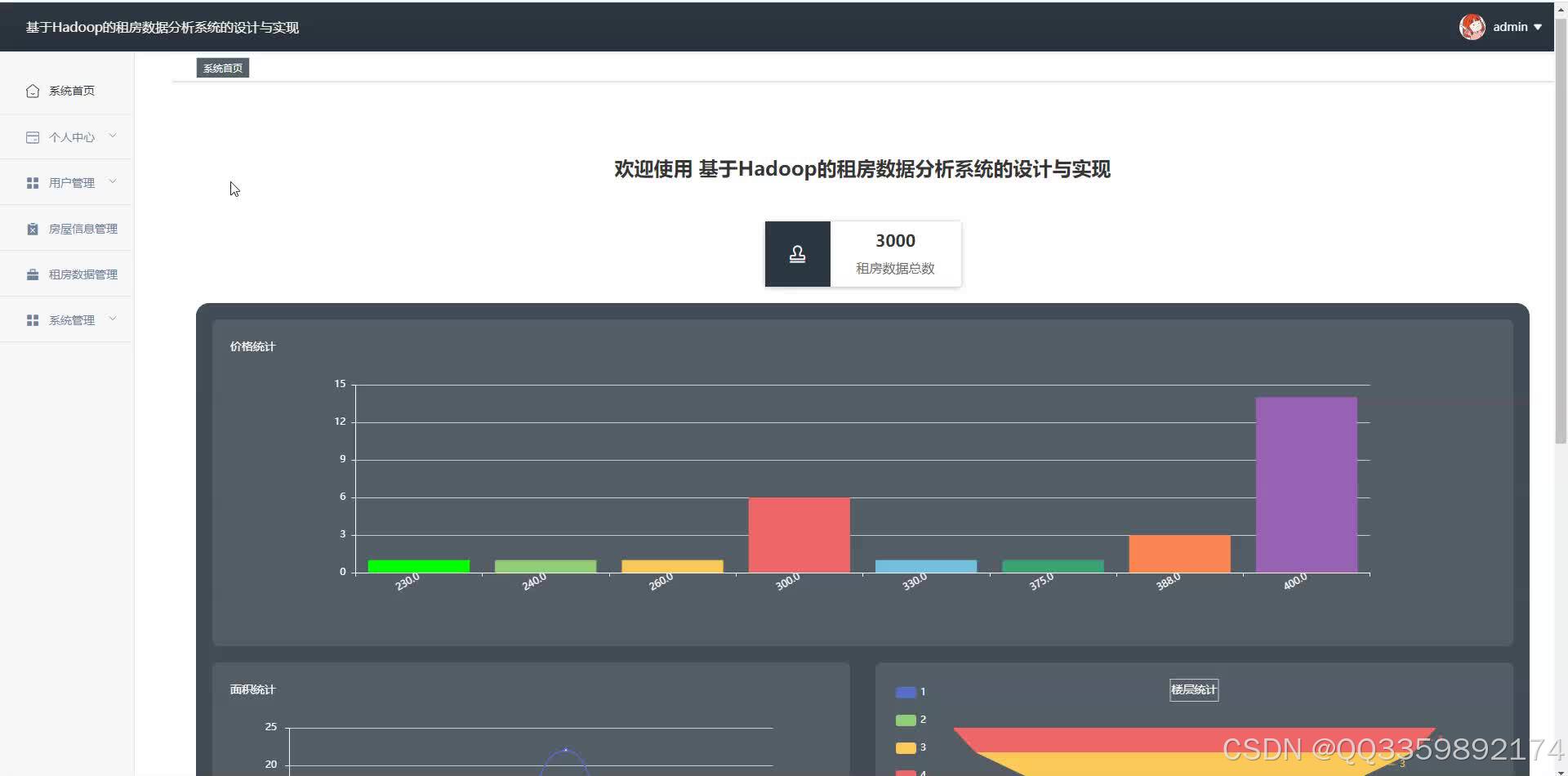The width and height of the screenshot is (1568, 776).
Task: Click the home icon beside 系统首页
Action: pos(33,91)
